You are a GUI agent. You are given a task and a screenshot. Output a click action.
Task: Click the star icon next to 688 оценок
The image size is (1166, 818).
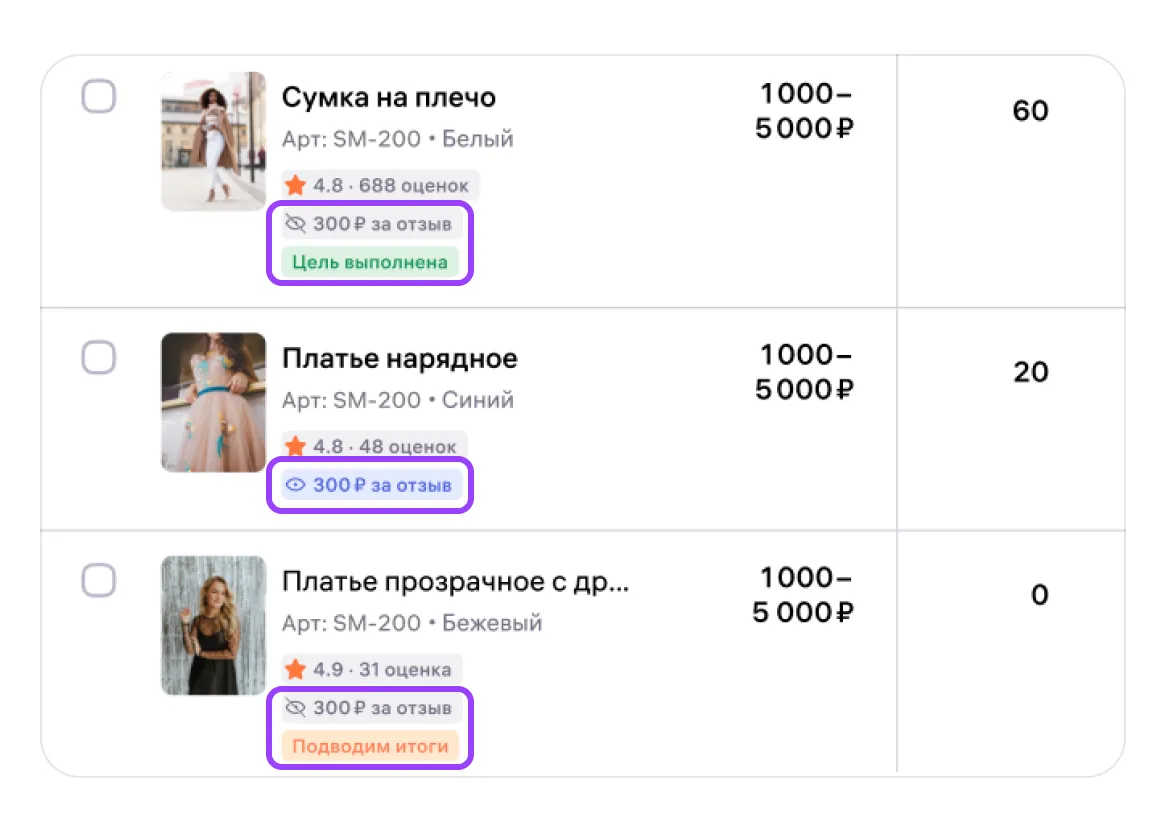tap(295, 185)
